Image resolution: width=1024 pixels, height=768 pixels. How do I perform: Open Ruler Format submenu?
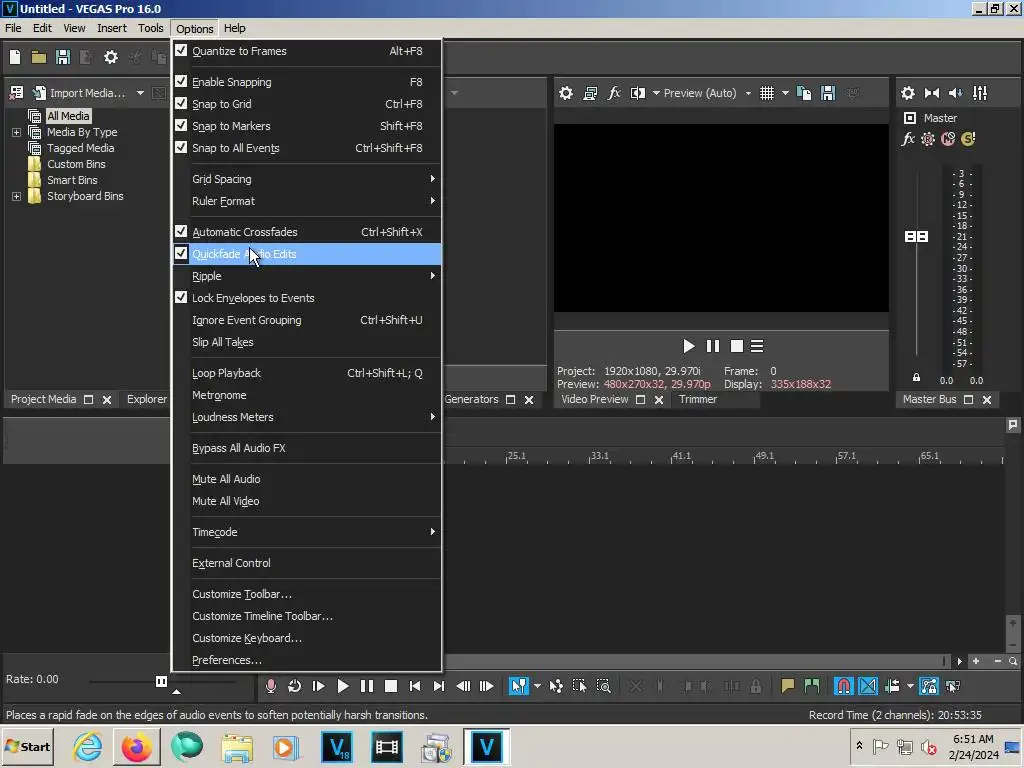point(306,201)
